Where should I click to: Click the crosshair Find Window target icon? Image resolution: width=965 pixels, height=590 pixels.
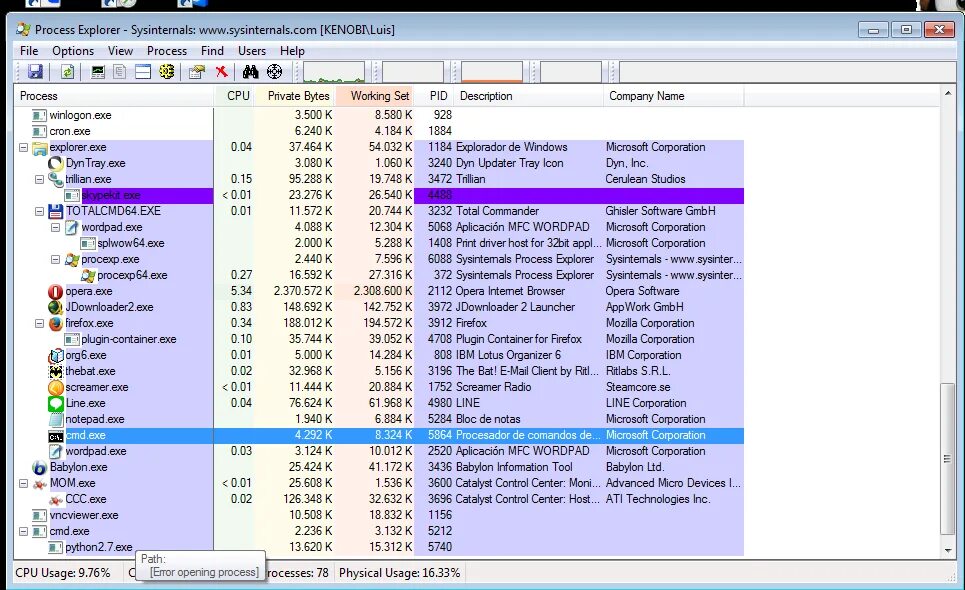274,72
